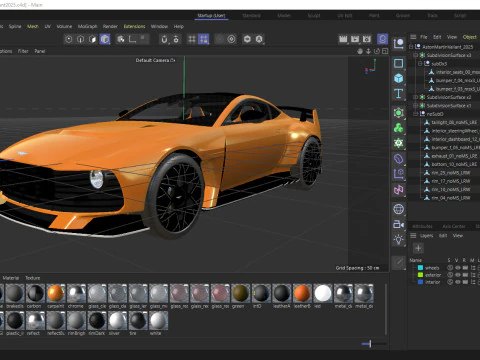
Task: Expand the SubdivisionSurface x2 tree node
Action: pos(415,97)
